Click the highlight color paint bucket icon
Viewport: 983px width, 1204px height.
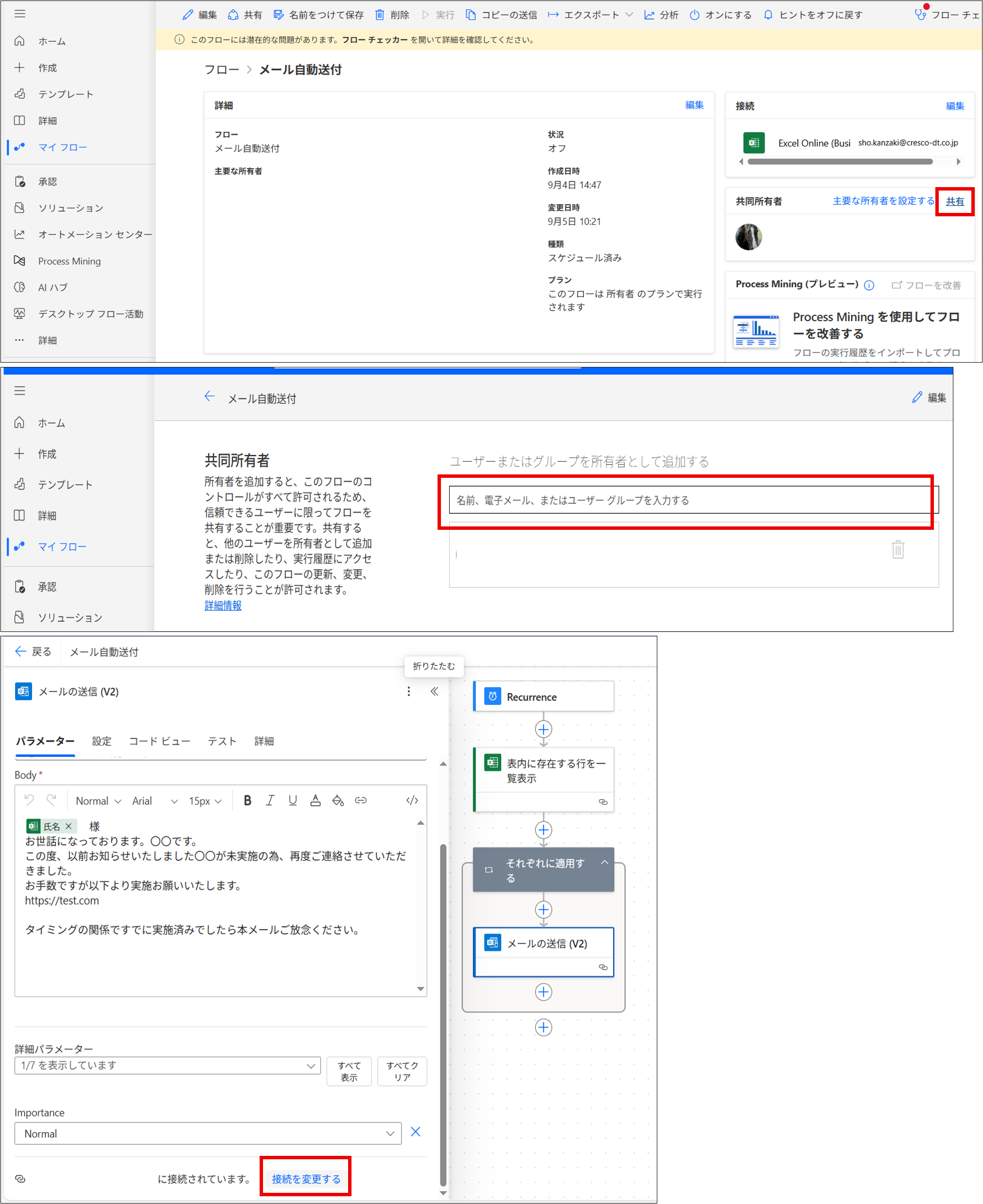click(338, 801)
